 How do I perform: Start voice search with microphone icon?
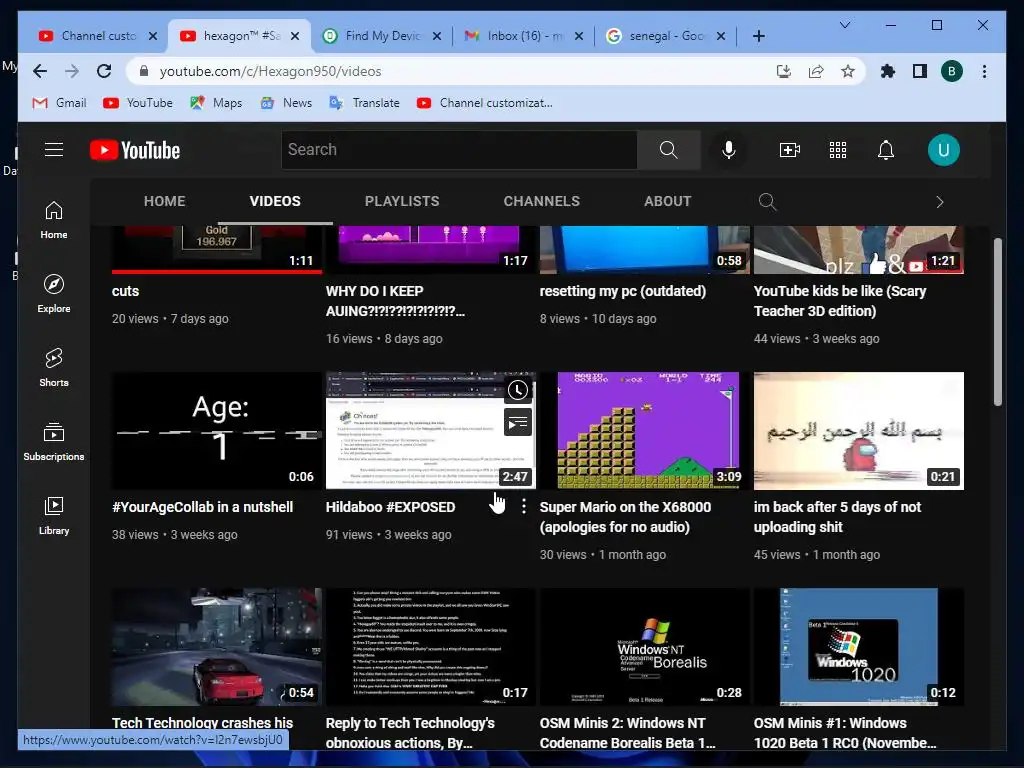(x=729, y=150)
